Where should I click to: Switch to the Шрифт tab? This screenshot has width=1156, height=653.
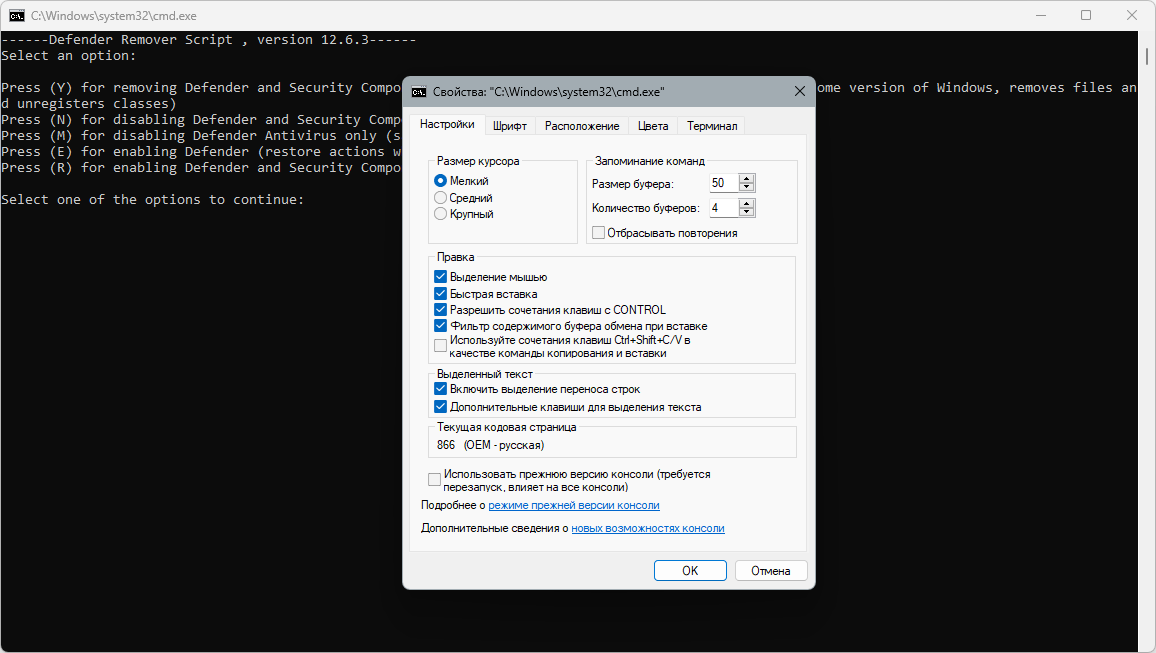click(509, 126)
